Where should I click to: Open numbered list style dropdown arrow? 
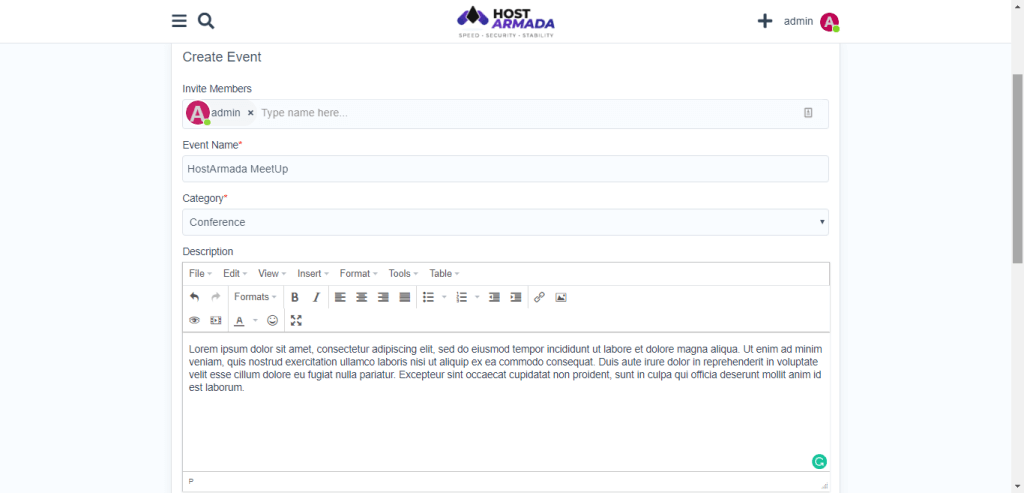[477, 297]
